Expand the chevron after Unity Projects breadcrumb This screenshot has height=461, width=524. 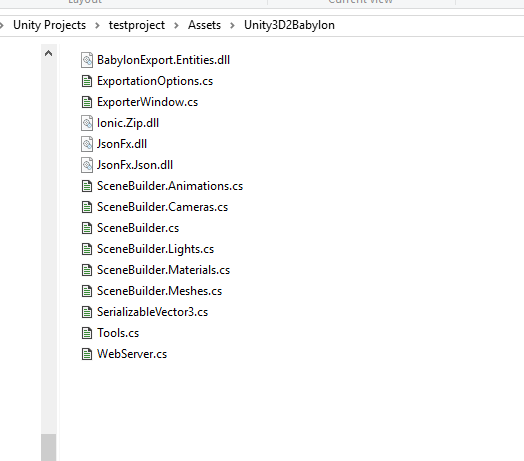point(97,25)
